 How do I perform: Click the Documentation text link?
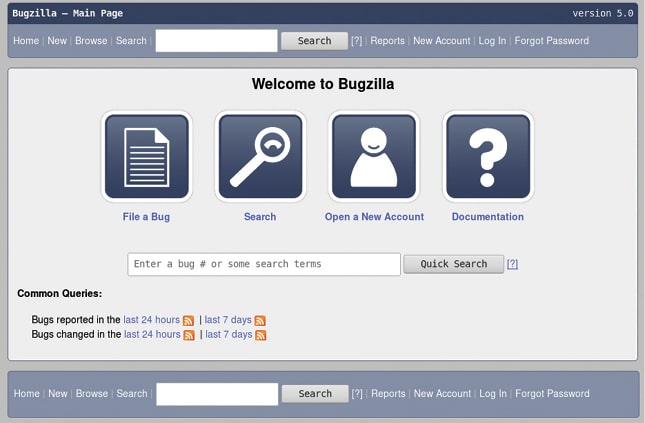(488, 217)
